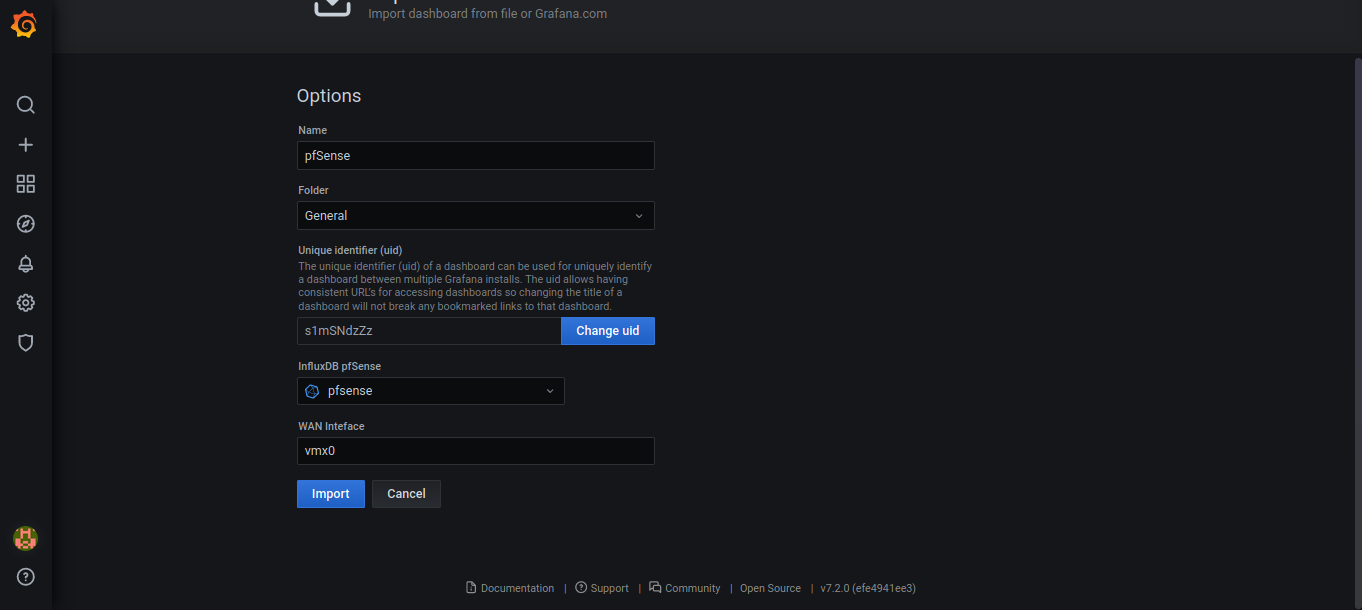The width and height of the screenshot is (1362, 610).
Task: Open the search magnifier in sidebar
Action: [26, 105]
